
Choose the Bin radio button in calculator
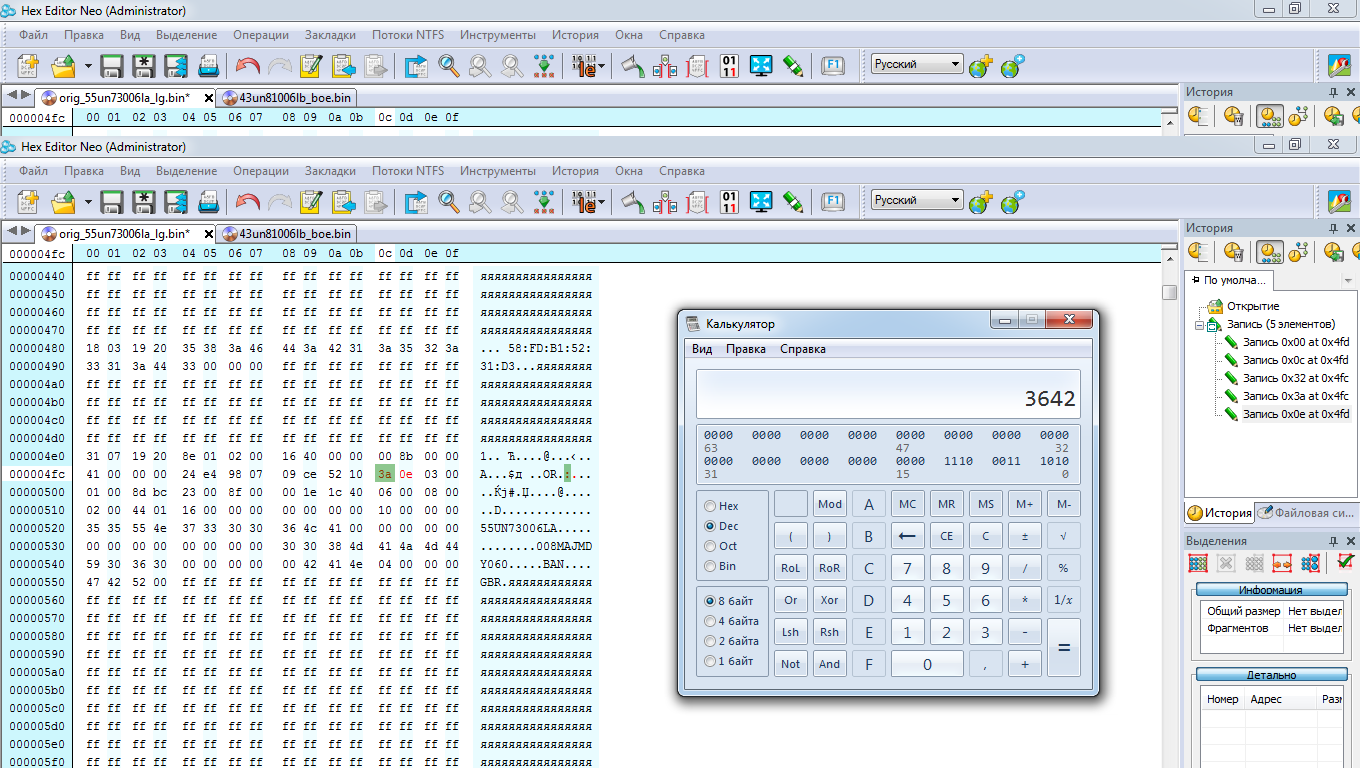click(711, 566)
